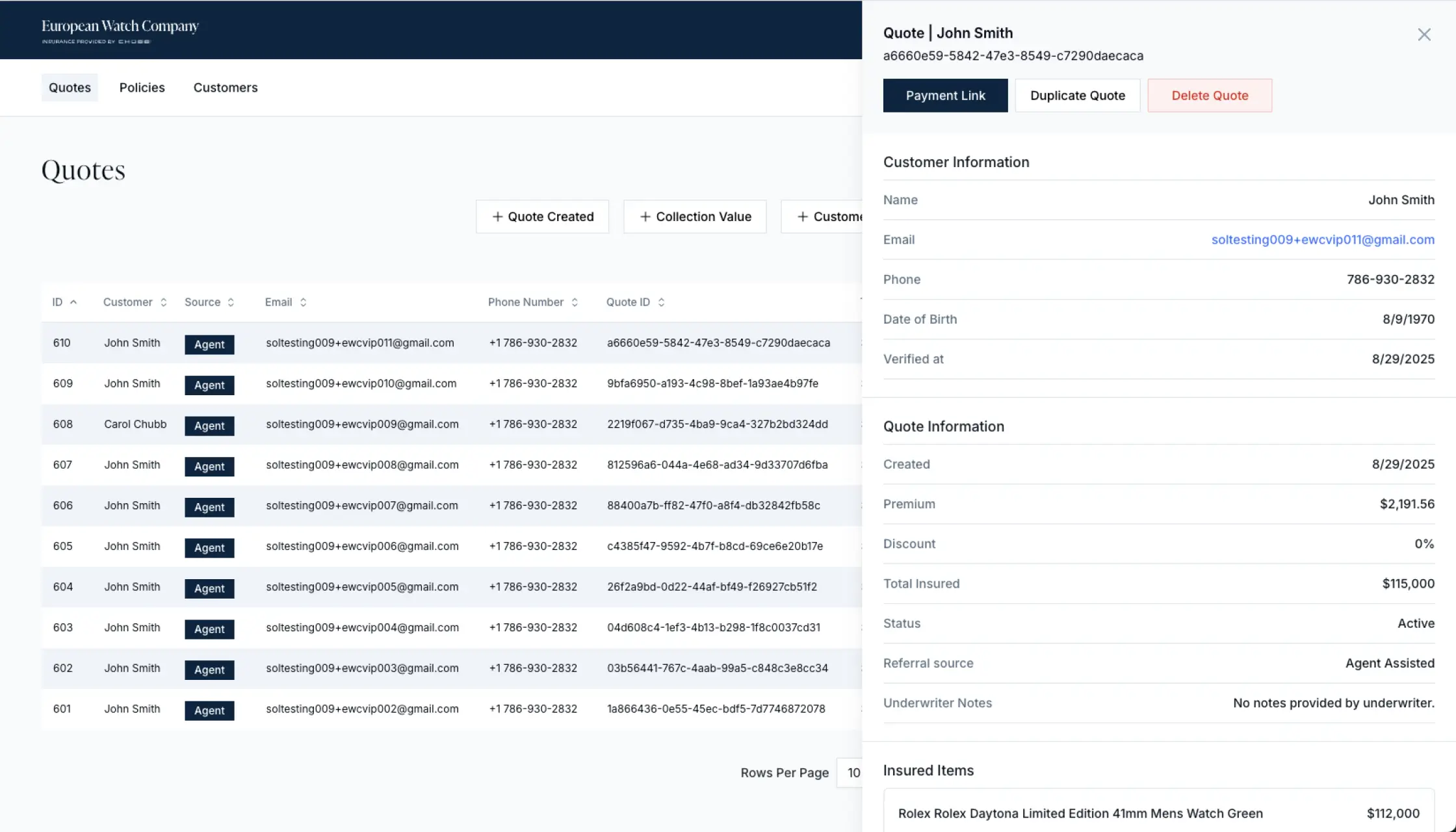Switch to the Customers tab
Screen dimensions: 1456x832
point(225,87)
